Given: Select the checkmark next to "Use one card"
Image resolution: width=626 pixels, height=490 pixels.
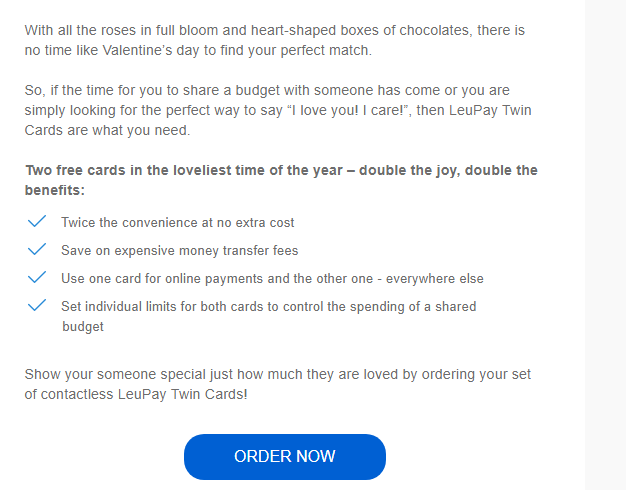Looking at the screenshot, I should [x=37, y=277].
